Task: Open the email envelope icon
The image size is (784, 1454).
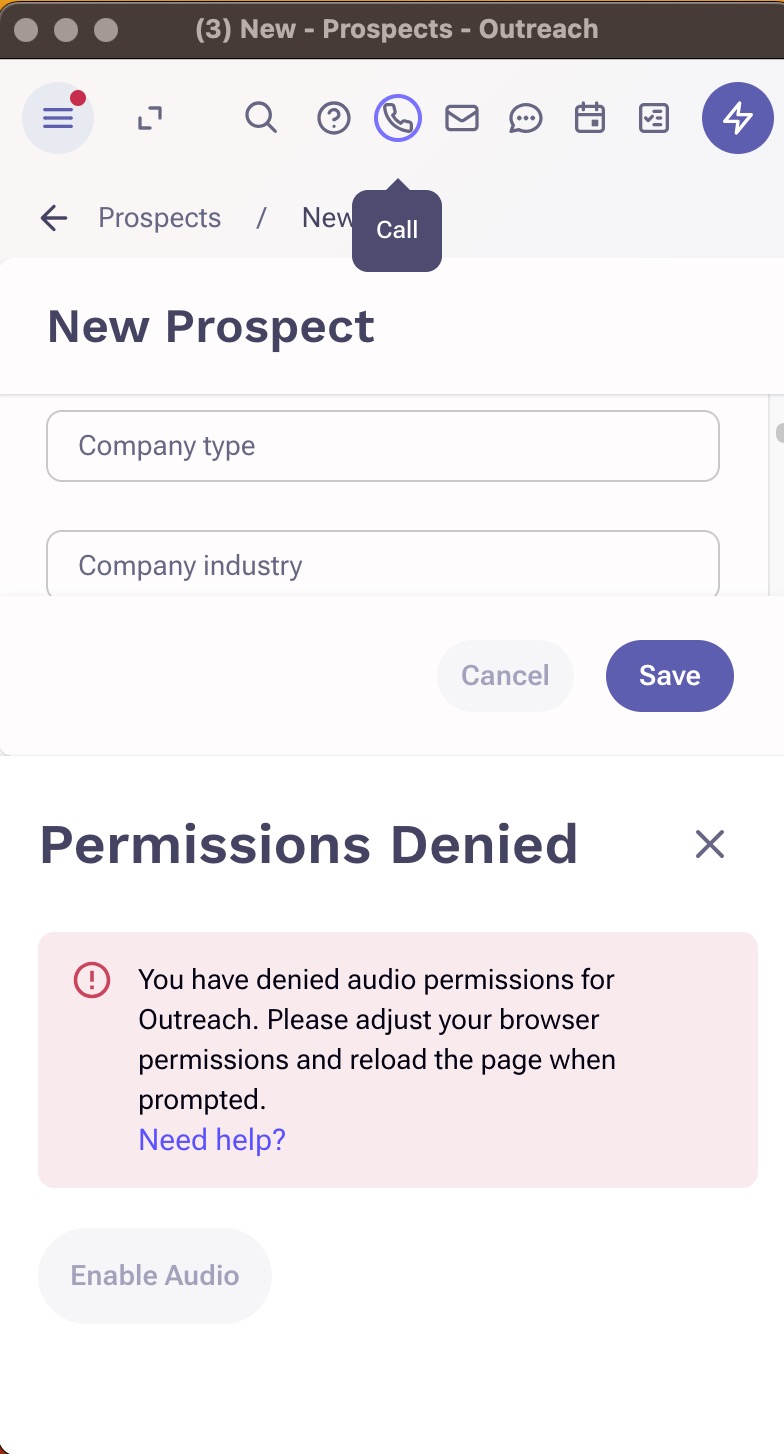Action: [461, 118]
